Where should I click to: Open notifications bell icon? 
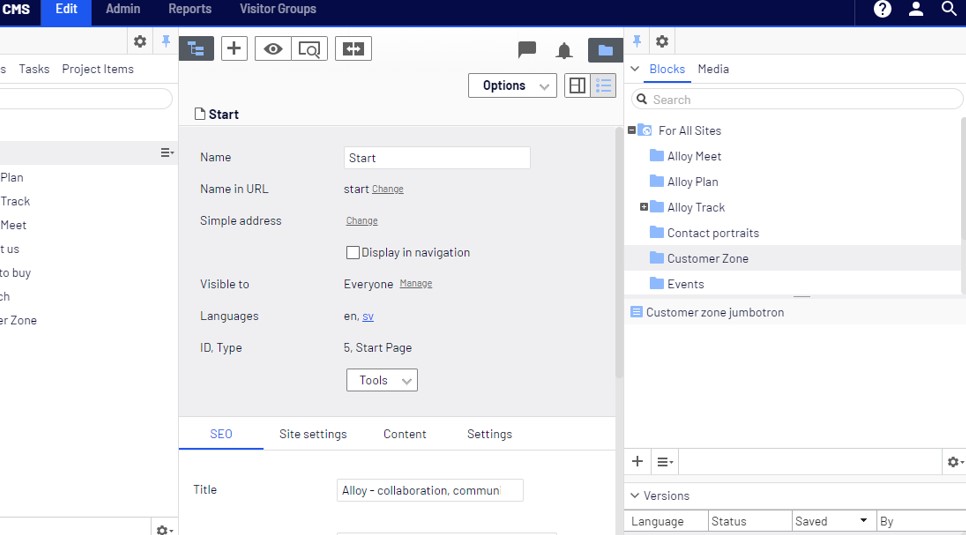[564, 50]
